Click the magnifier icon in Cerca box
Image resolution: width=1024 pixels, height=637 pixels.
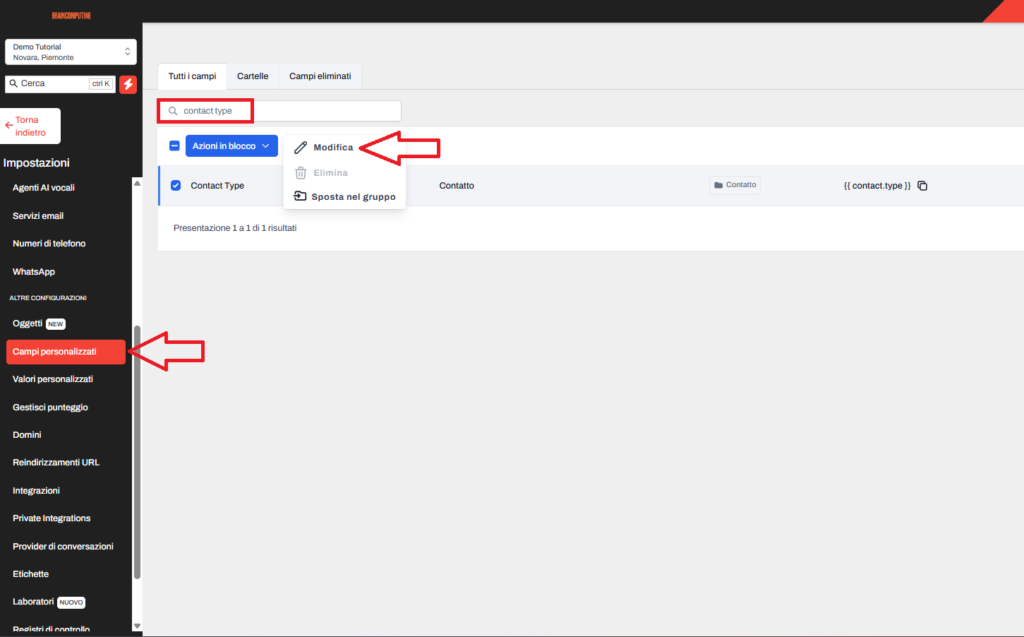(x=13, y=84)
